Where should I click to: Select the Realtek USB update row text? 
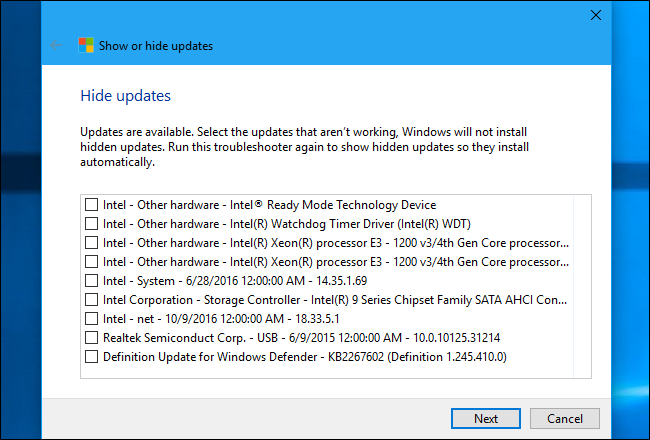[301, 337]
